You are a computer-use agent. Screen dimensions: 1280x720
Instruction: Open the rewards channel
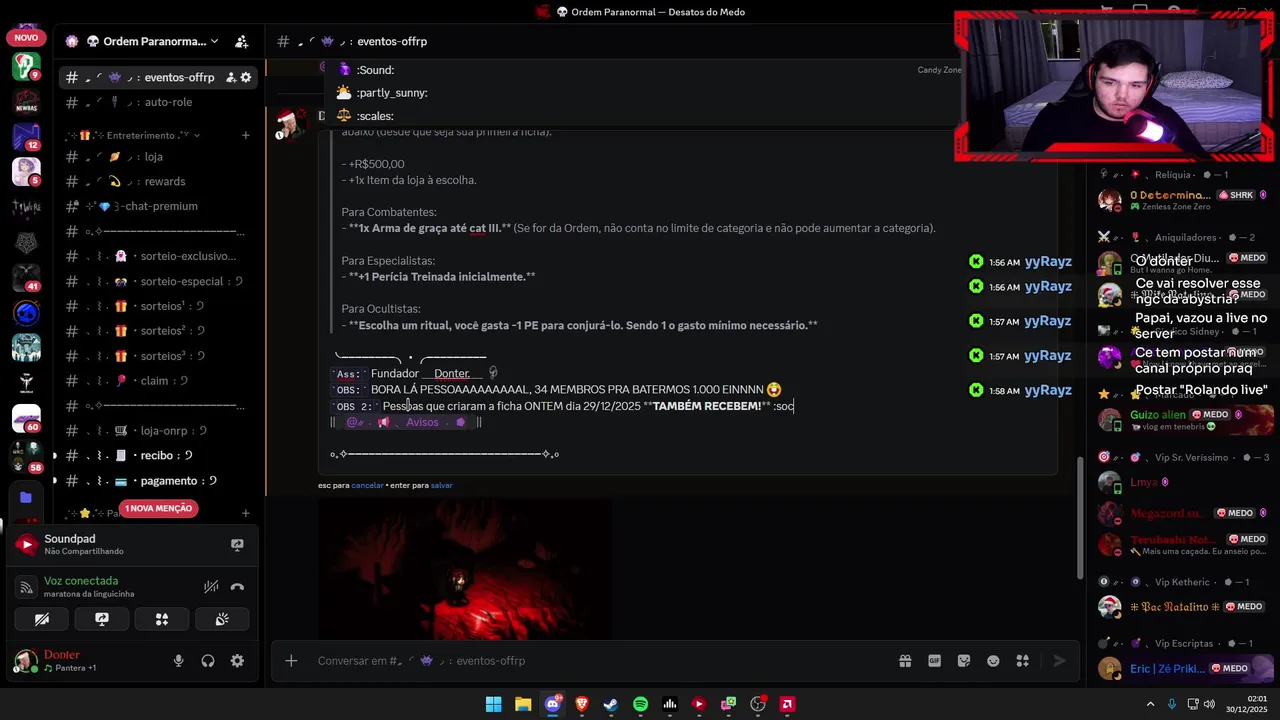coord(158,182)
